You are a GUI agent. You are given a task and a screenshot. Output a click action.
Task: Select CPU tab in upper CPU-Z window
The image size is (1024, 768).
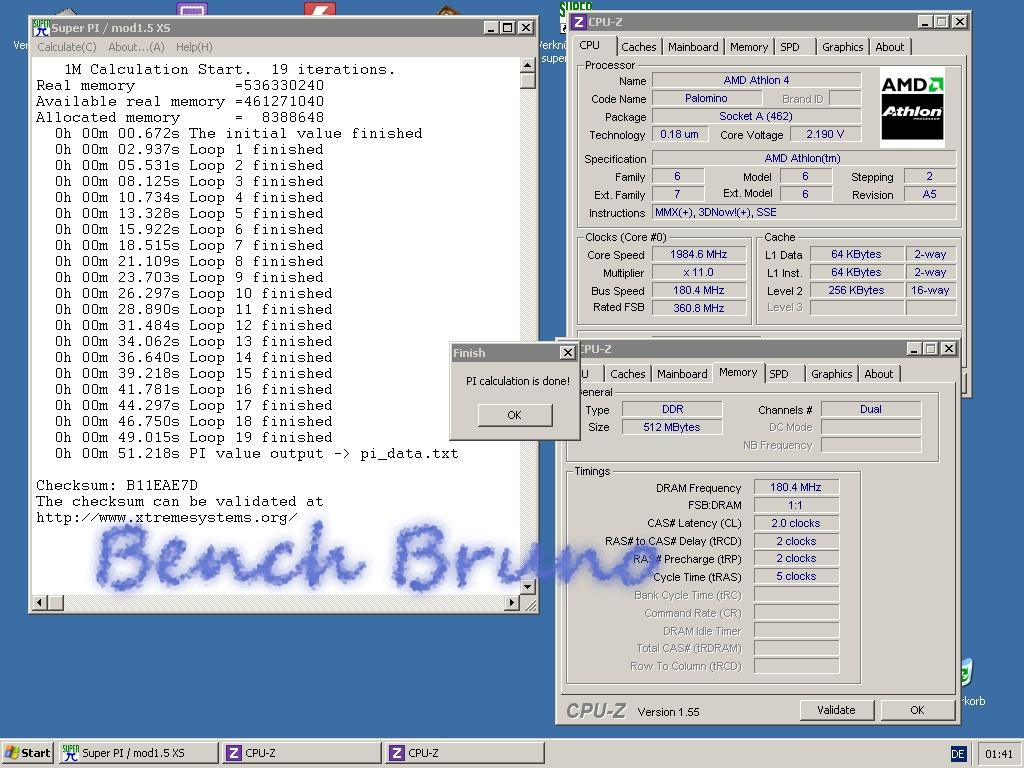pyautogui.click(x=590, y=45)
